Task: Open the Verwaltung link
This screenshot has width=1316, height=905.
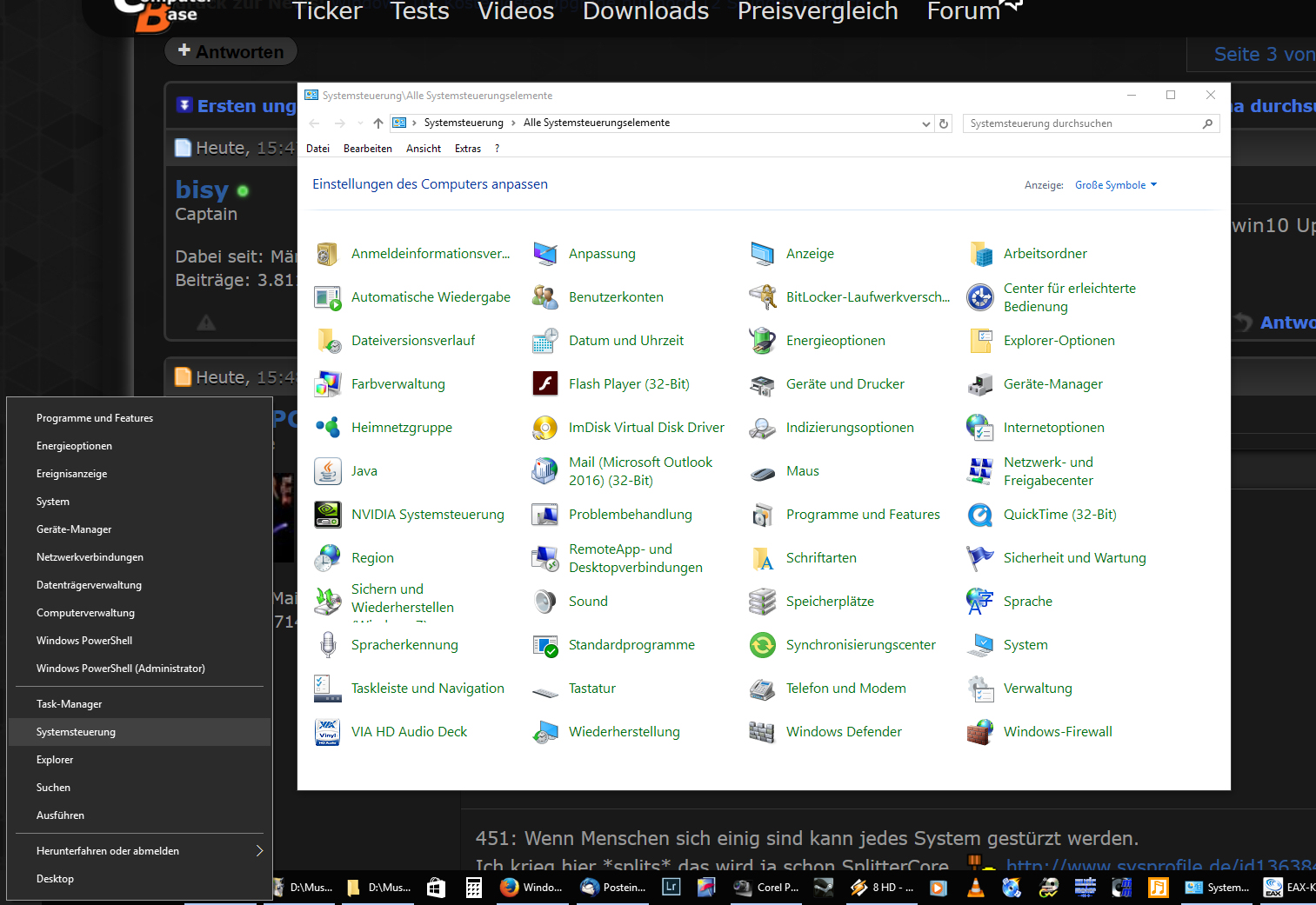Action: tap(1038, 689)
